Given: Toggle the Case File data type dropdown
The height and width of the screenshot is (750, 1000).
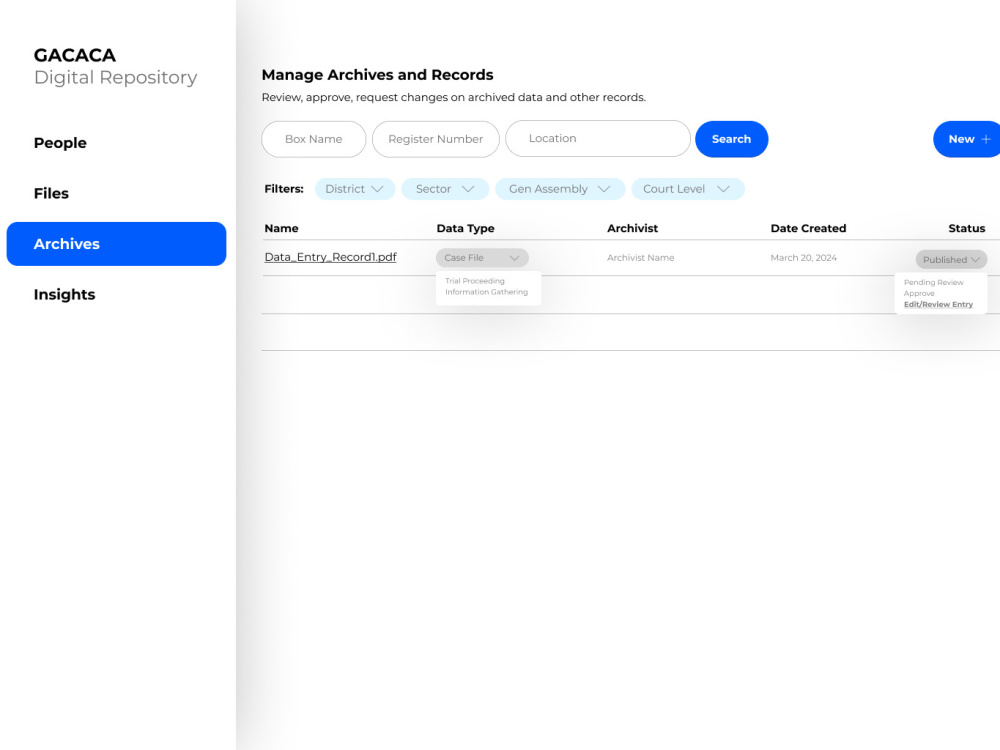Looking at the screenshot, I should pyautogui.click(x=482, y=258).
